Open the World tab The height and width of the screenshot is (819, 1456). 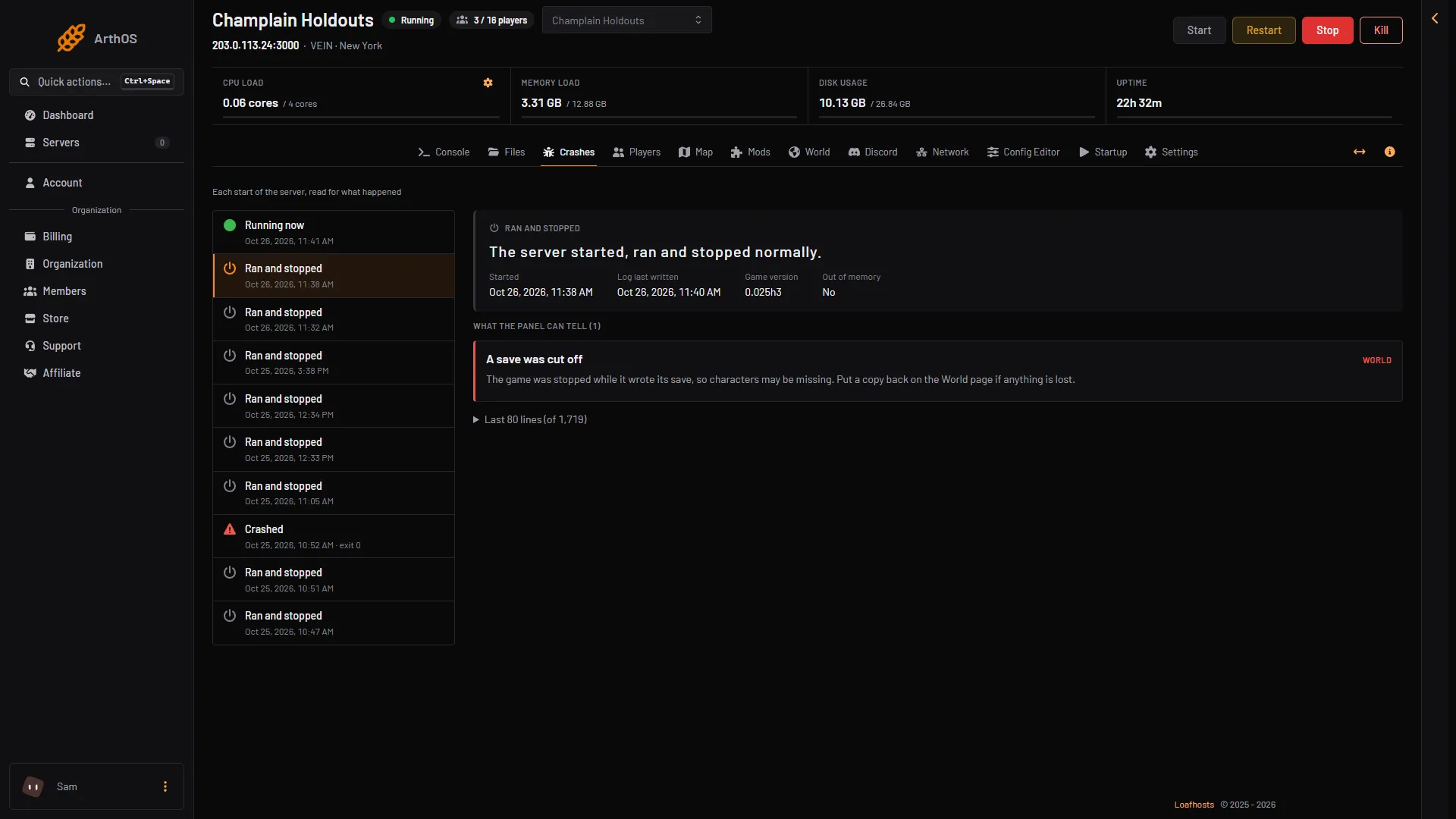click(809, 152)
